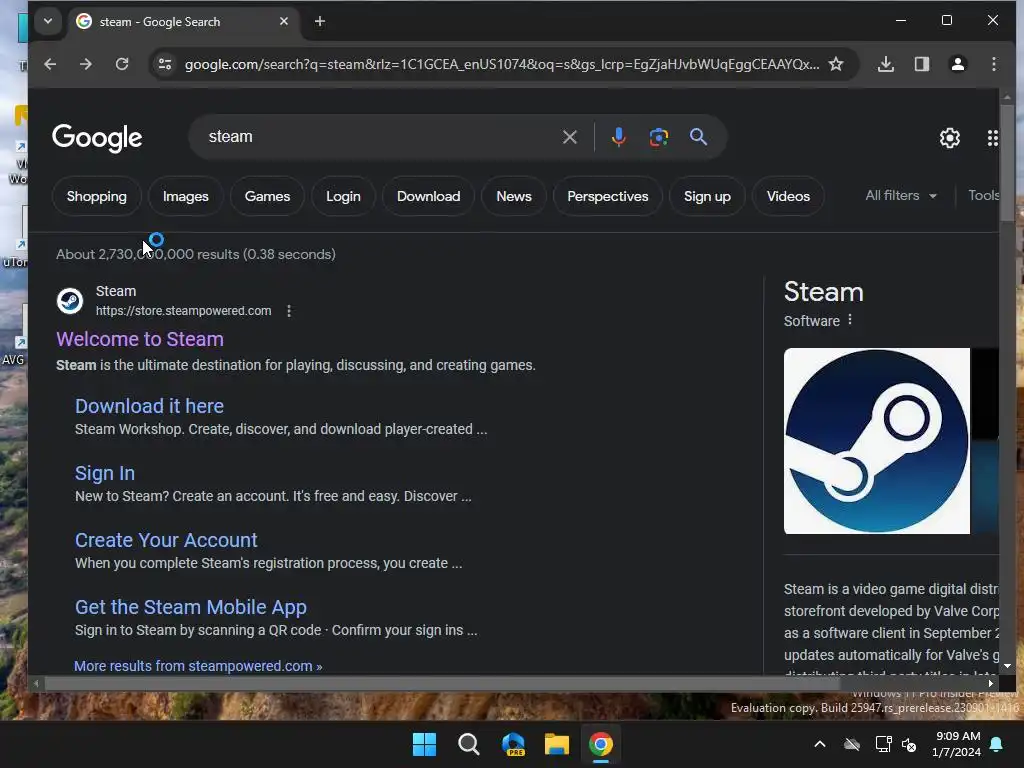Open Windows taskbar Search
The height and width of the screenshot is (768, 1024).
click(468, 744)
